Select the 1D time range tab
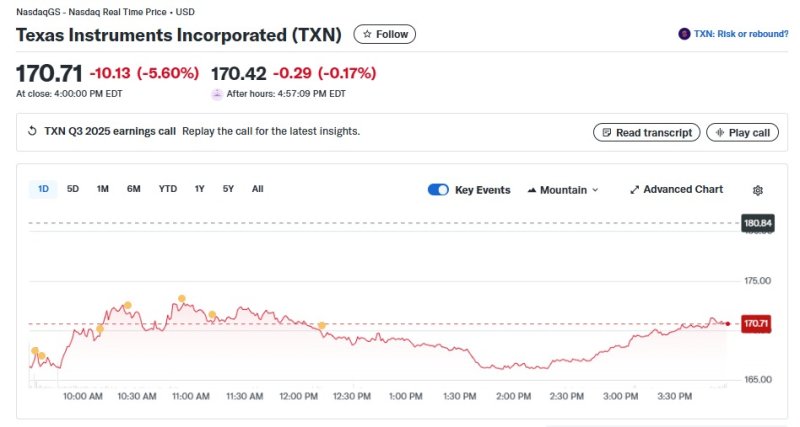The image size is (800, 427). click(43, 189)
